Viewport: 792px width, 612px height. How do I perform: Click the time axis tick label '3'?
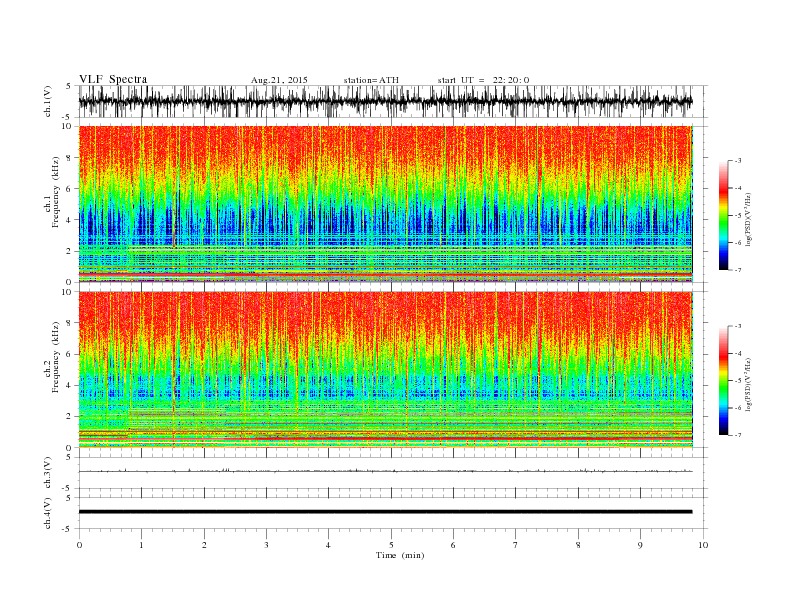pyautogui.click(x=266, y=545)
